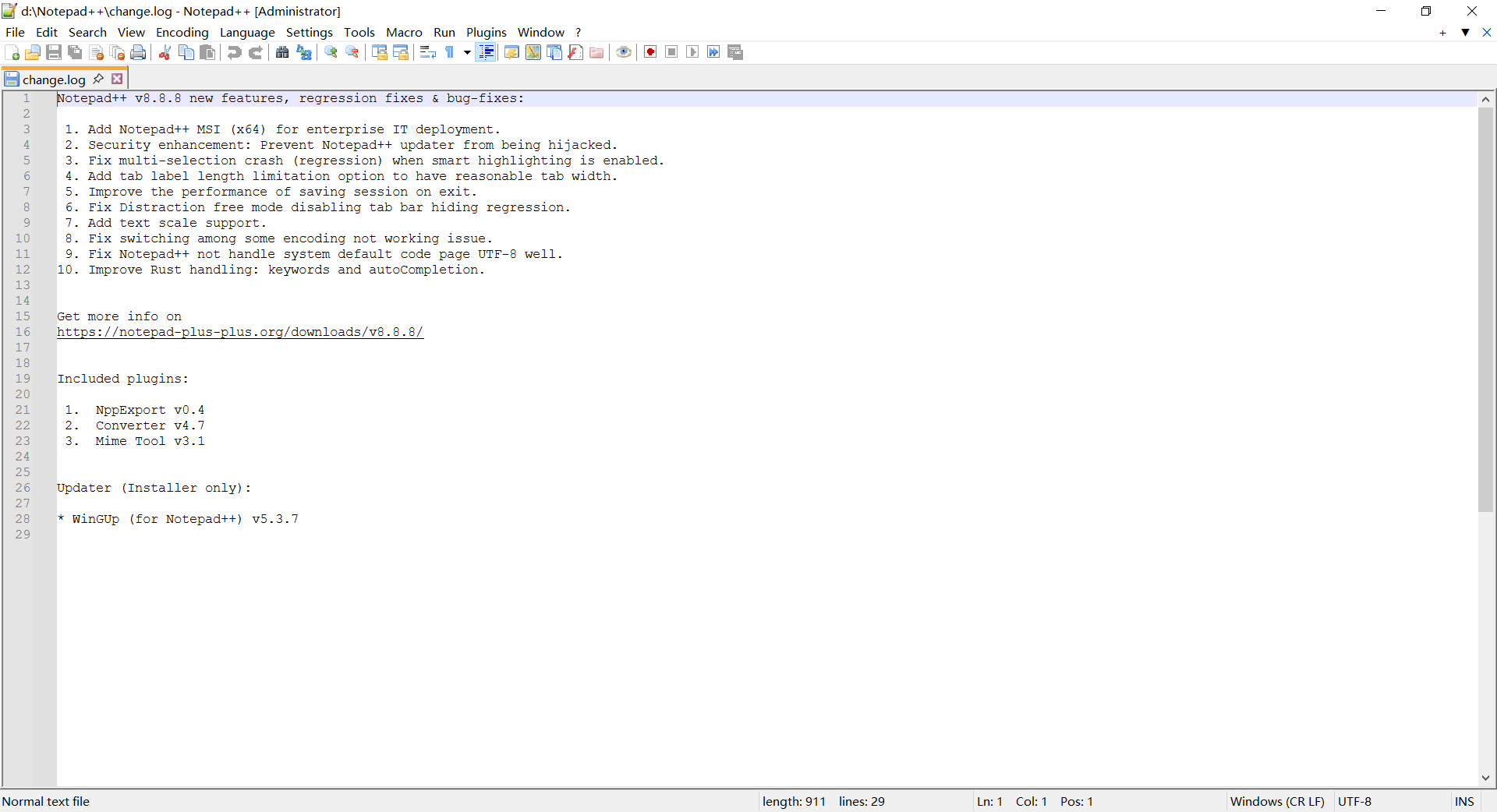The width and height of the screenshot is (1497, 812).
Task: Open the Folder as Workspace icon
Action: pyautogui.click(x=596, y=52)
